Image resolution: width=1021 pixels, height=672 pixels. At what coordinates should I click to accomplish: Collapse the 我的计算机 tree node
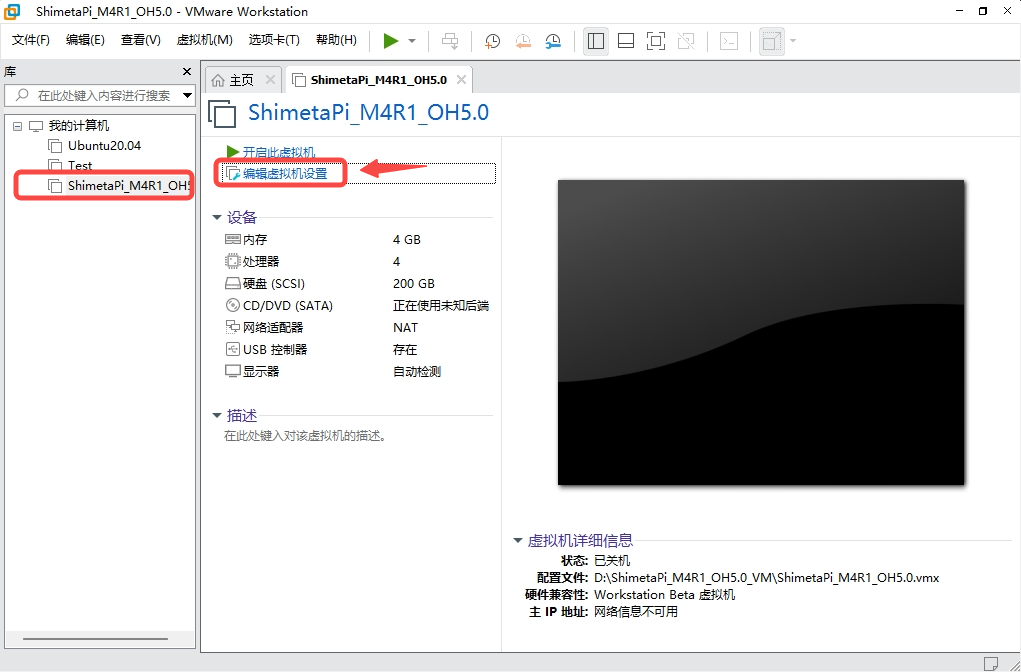pos(18,126)
